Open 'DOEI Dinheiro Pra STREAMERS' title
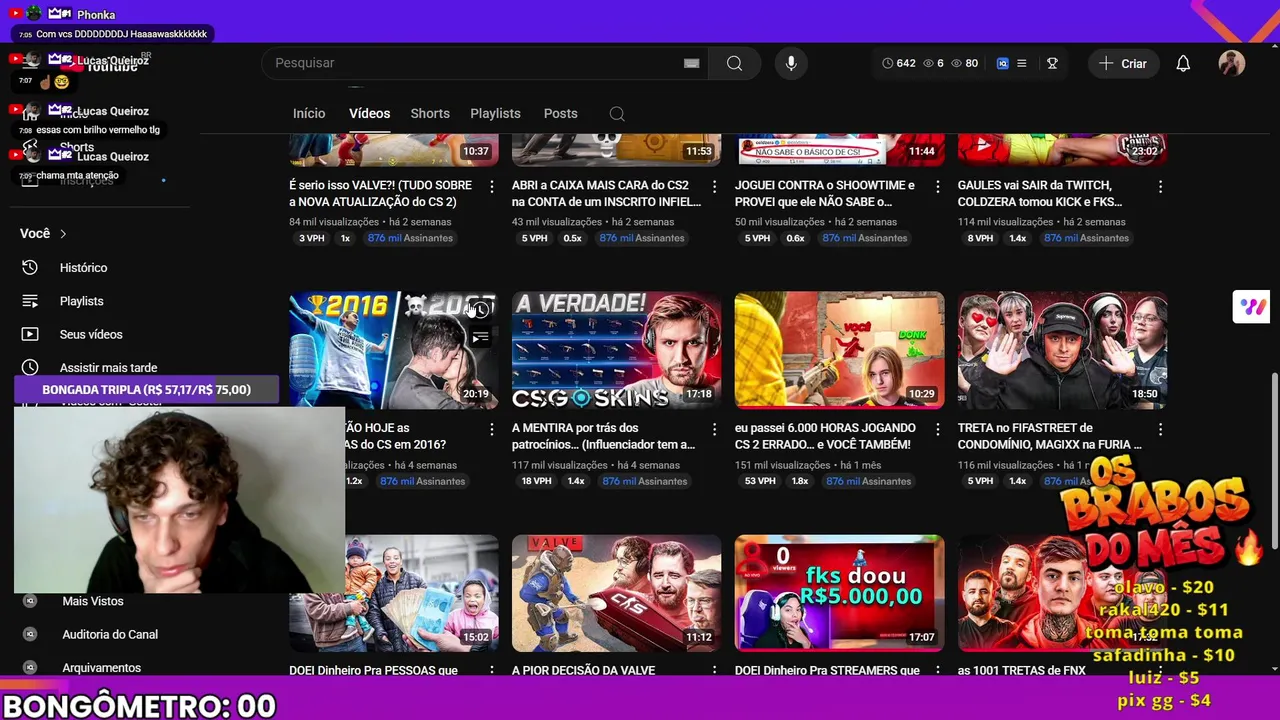The height and width of the screenshot is (720, 1280). click(827, 671)
